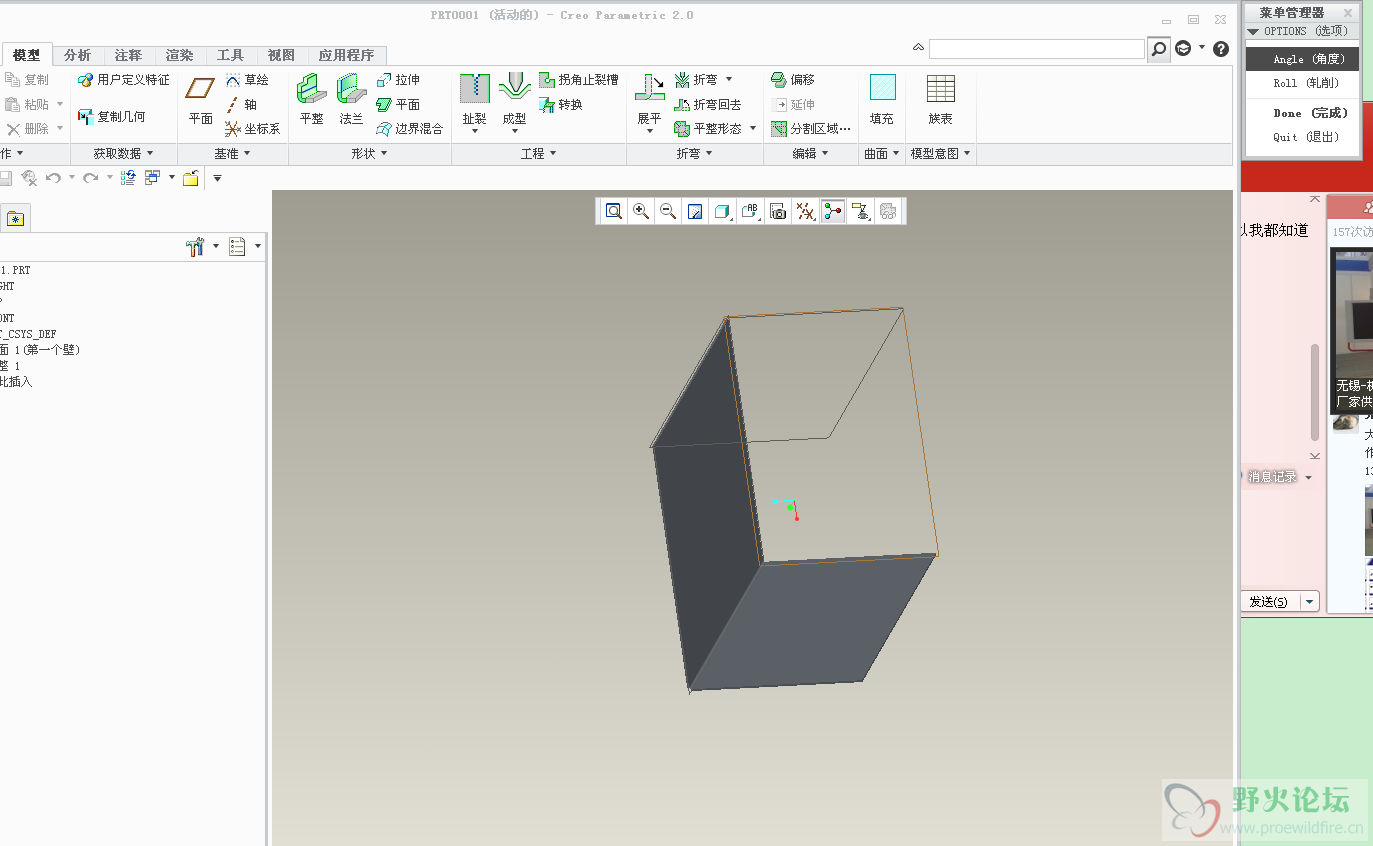Viewport: 1373px width, 846px height.
Task: Expand the 形状 shapes group menu
Action: 369,153
